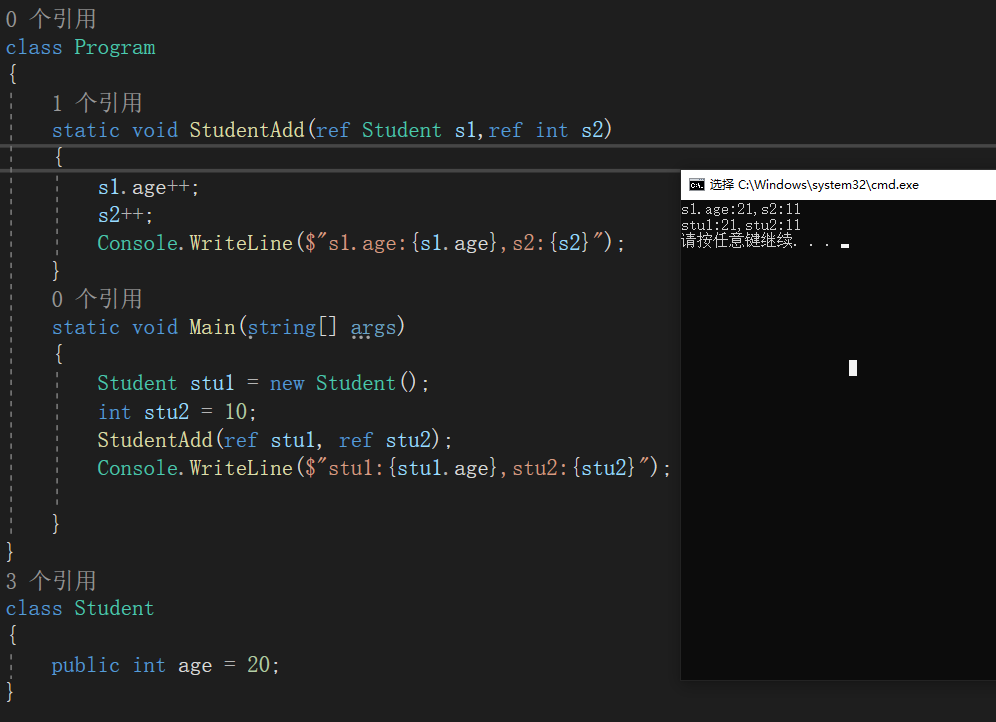Click the '1 个引用' CodeLens above StudentAdd

[x=97, y=103]
